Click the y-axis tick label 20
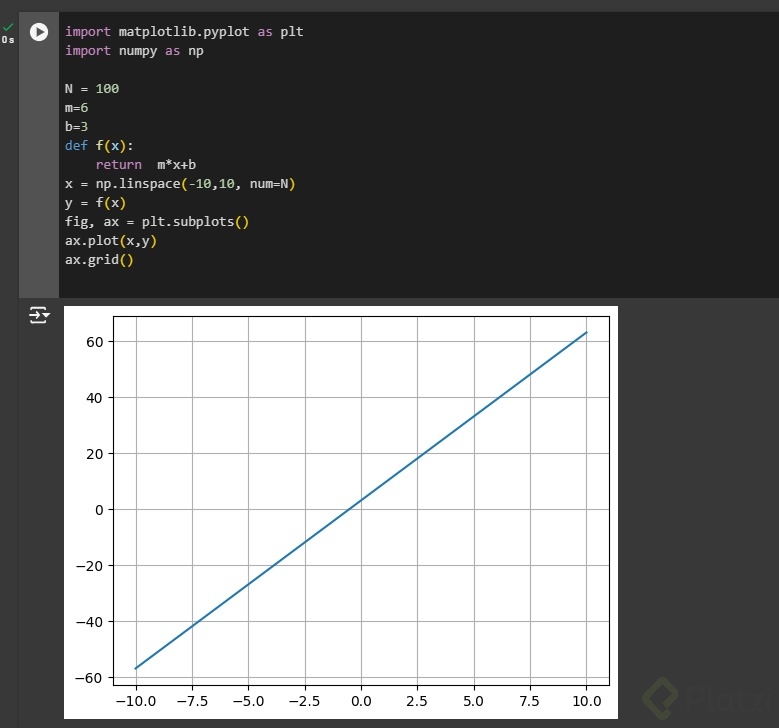Screen dimensions: 779x728 click(x=94, y=454)
